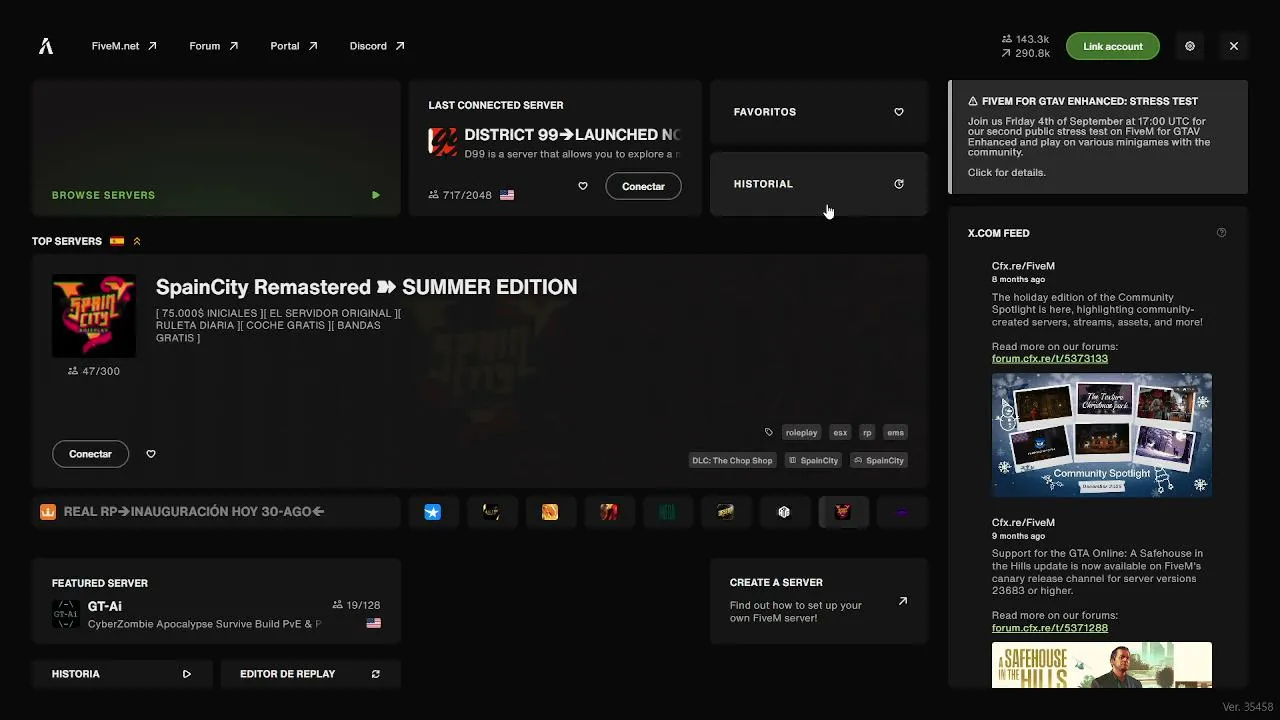Click the GT-Ai featured server icon

(65, 614)
